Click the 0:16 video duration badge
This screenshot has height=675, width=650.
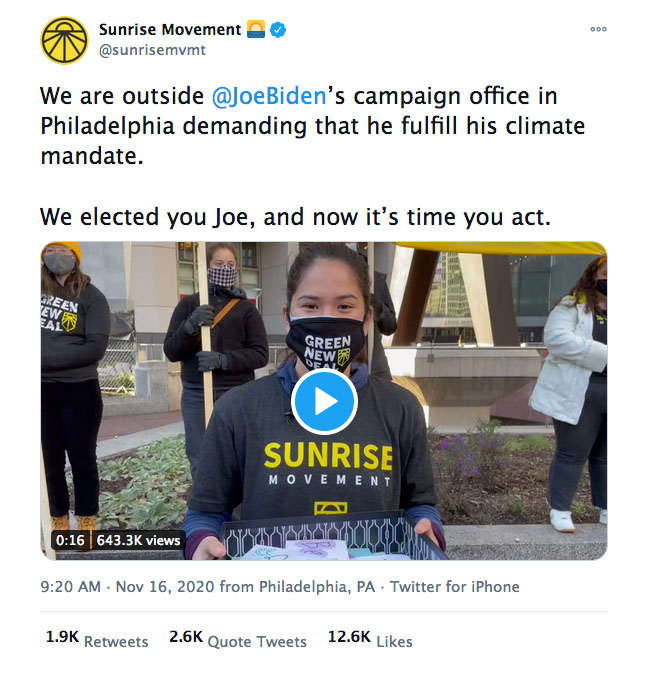click(x=70, y=540)
